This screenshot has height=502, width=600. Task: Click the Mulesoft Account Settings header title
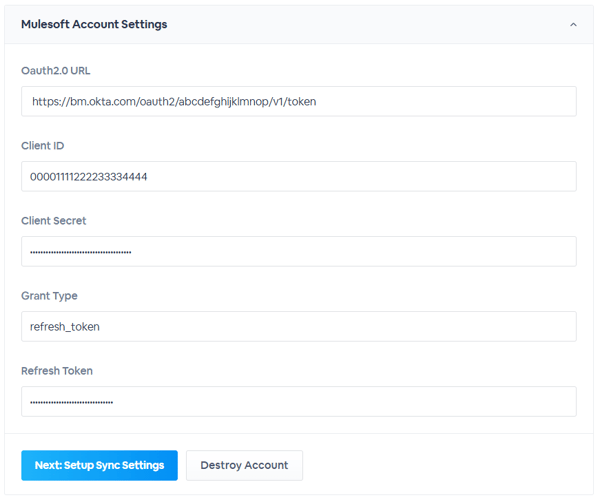click(94, 24)
